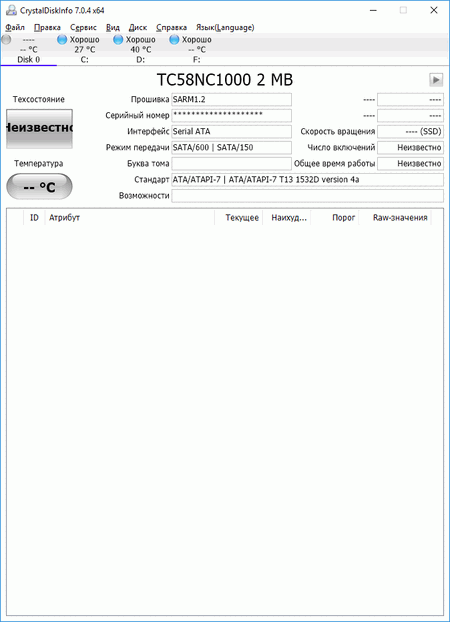Screen dimensions: 450x622
Task: Click the Температура label
Action: (x=38, y=163)
